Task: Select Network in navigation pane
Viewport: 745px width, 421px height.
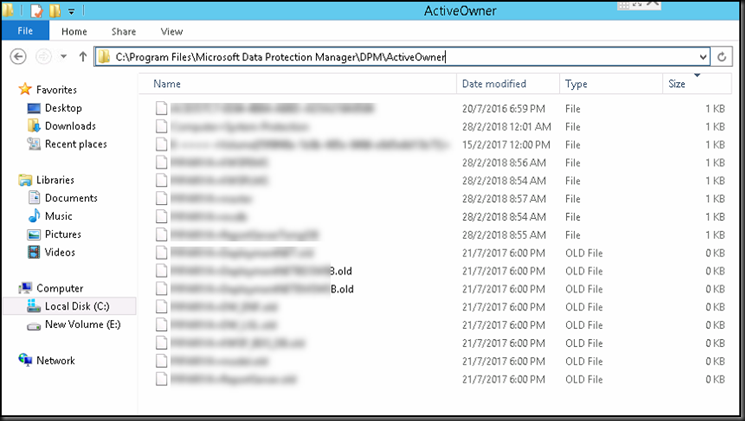Action: tap(56, 360)
